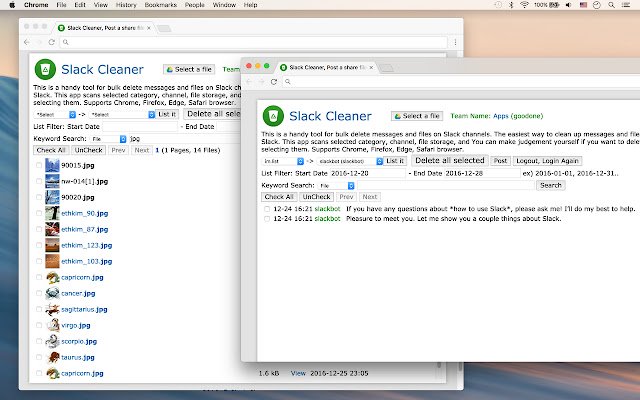640x400 pixels.
Task: Click the Post button
Action: [500, 161]
